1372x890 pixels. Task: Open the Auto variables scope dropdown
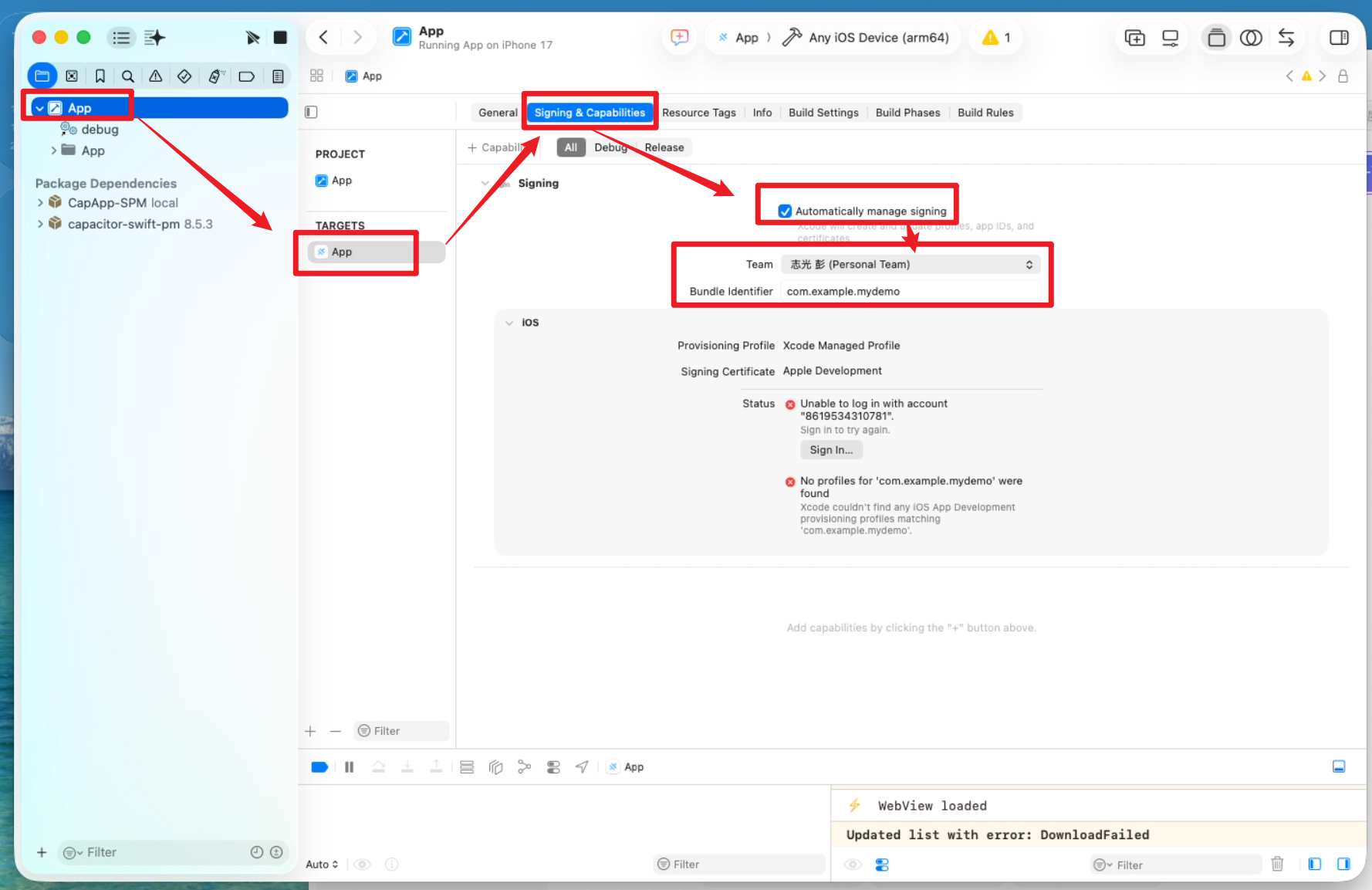[x=322, y=864]
